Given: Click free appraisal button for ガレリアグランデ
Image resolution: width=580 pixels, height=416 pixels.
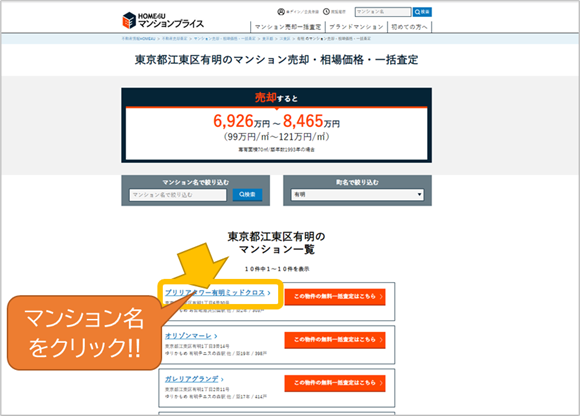Looking at the screenshot, I should click(335, 383).
